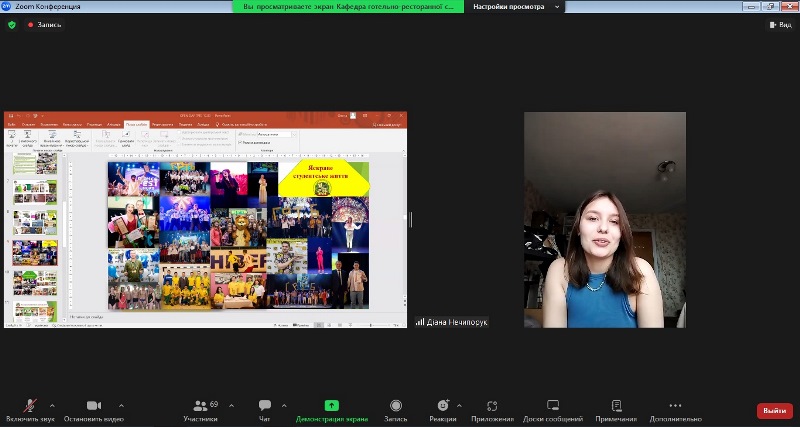Open the View Settings dropdown at top
Screen dimensions: 800x427
point(514,7)
